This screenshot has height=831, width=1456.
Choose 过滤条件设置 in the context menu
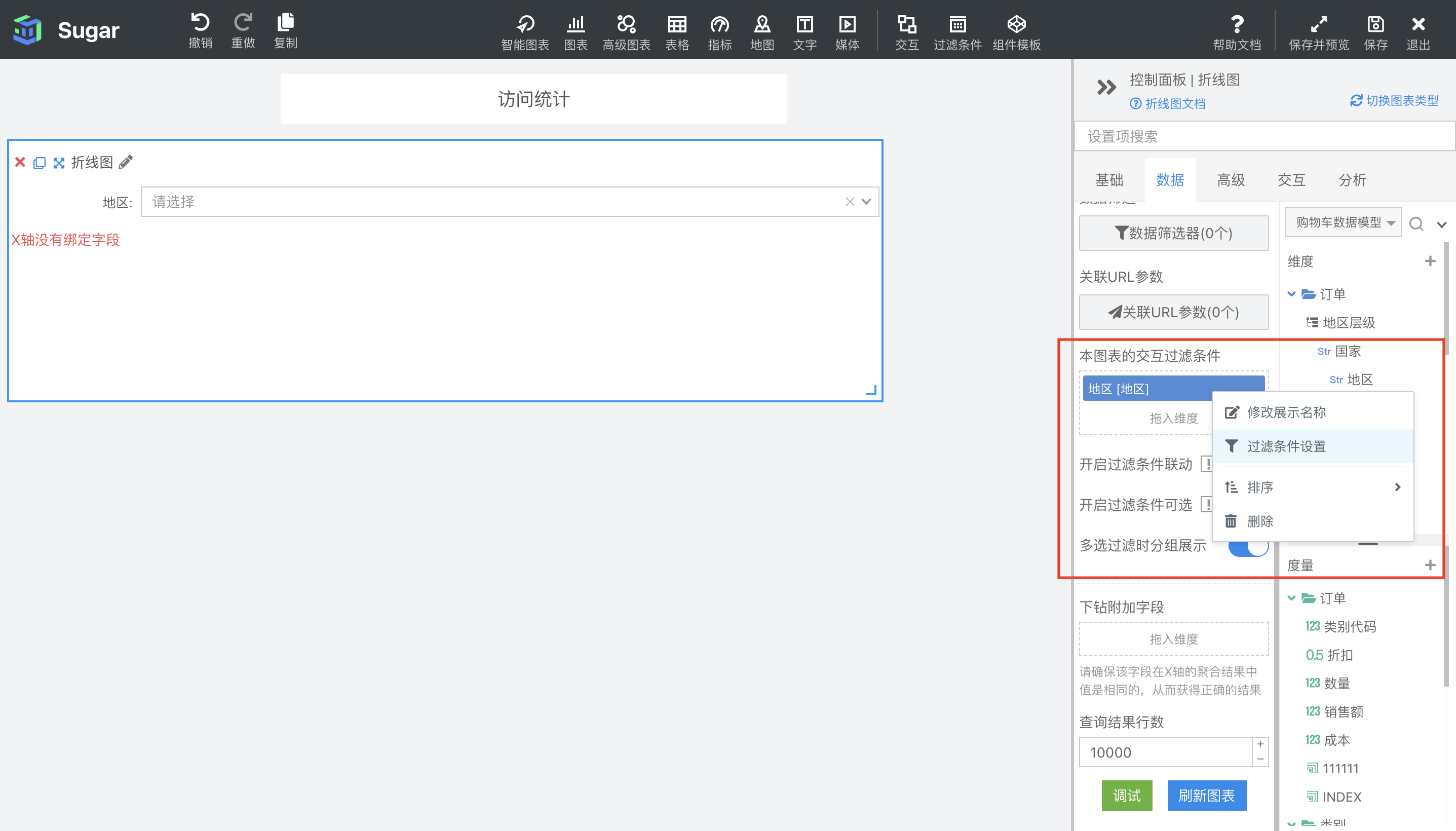[1286, 446]
